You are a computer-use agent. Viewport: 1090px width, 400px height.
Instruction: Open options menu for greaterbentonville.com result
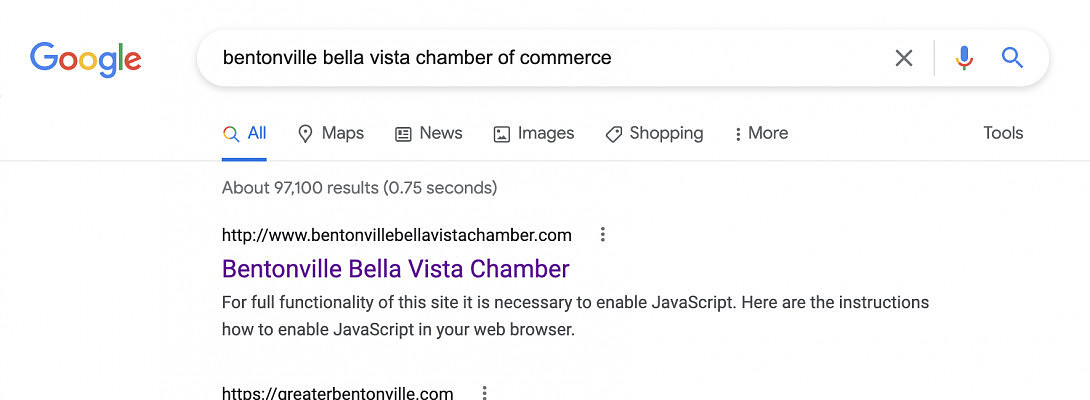pos(484,393)
